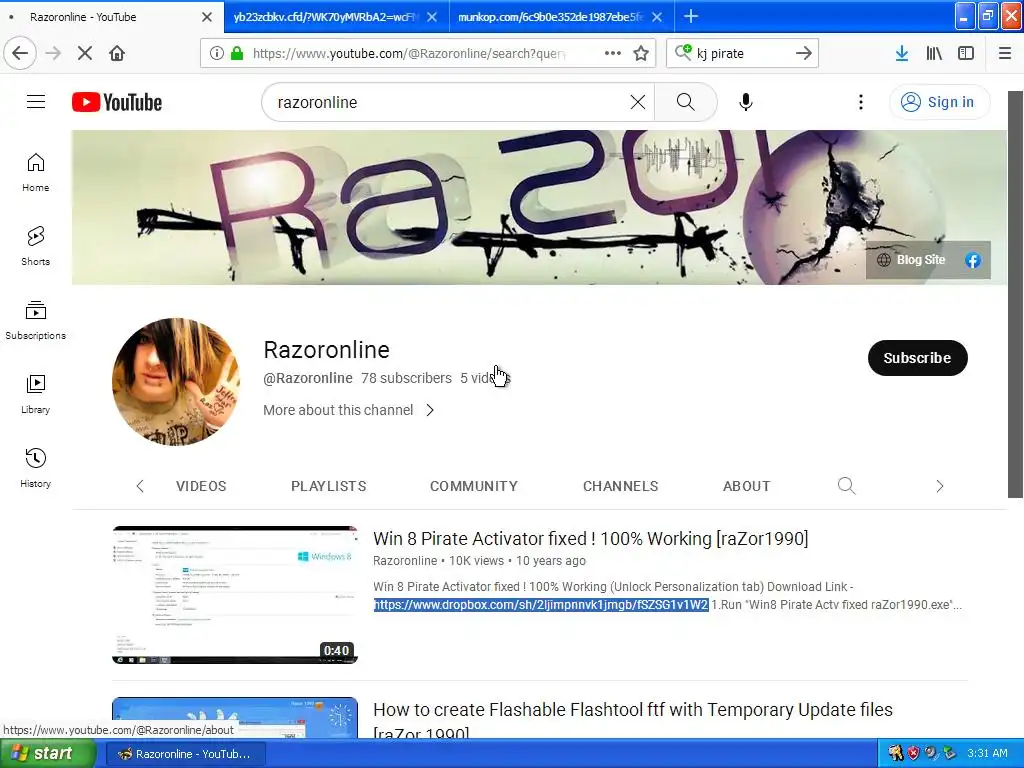
Task: Open How to create Flashable Flashtool video
Action: click(632, 718)
